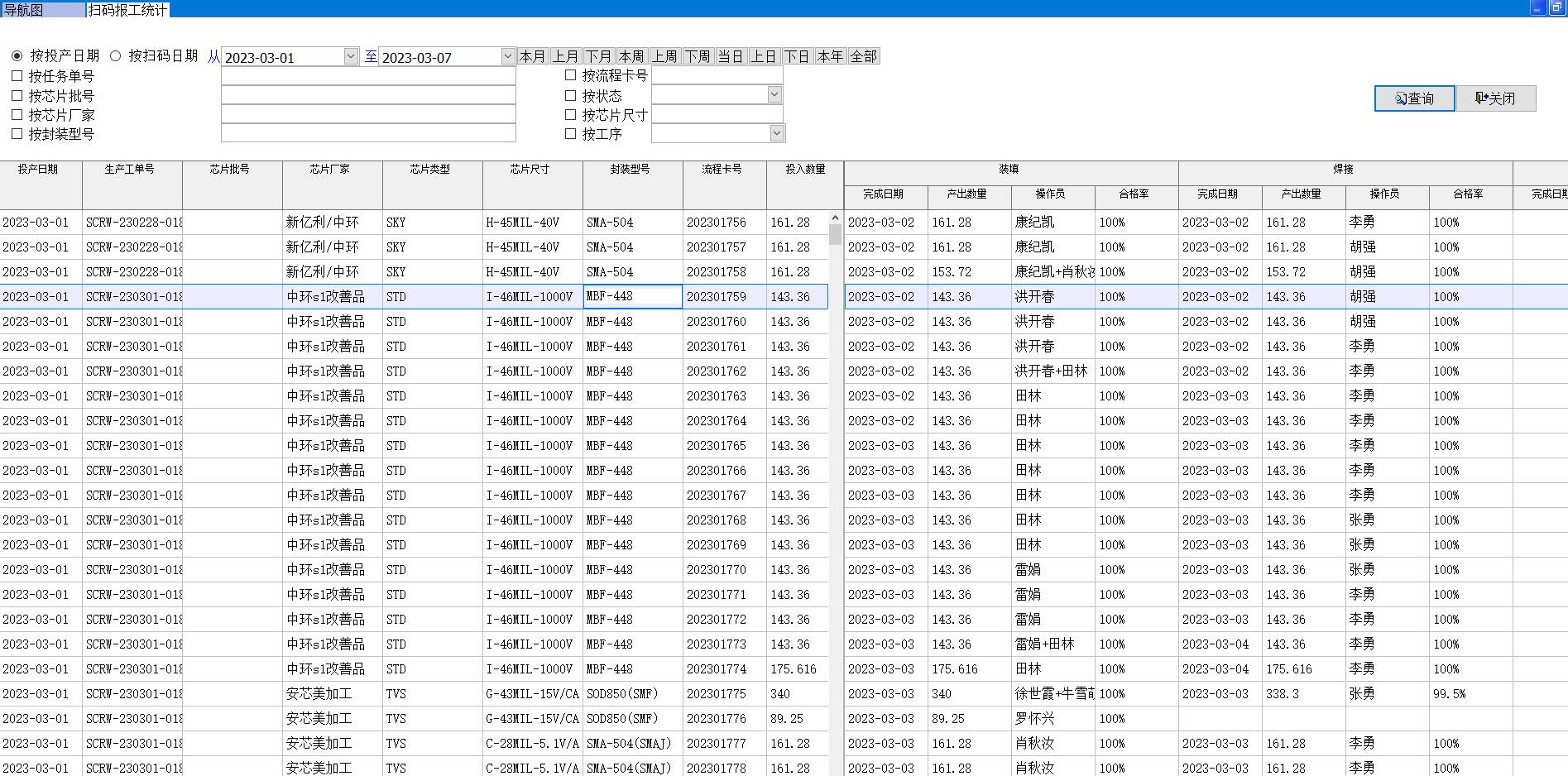This screenshot has width=1568, height=776.
Task: Click the 按封装型号 text input field
Action: pyautogui.click(x=368, y=134)
